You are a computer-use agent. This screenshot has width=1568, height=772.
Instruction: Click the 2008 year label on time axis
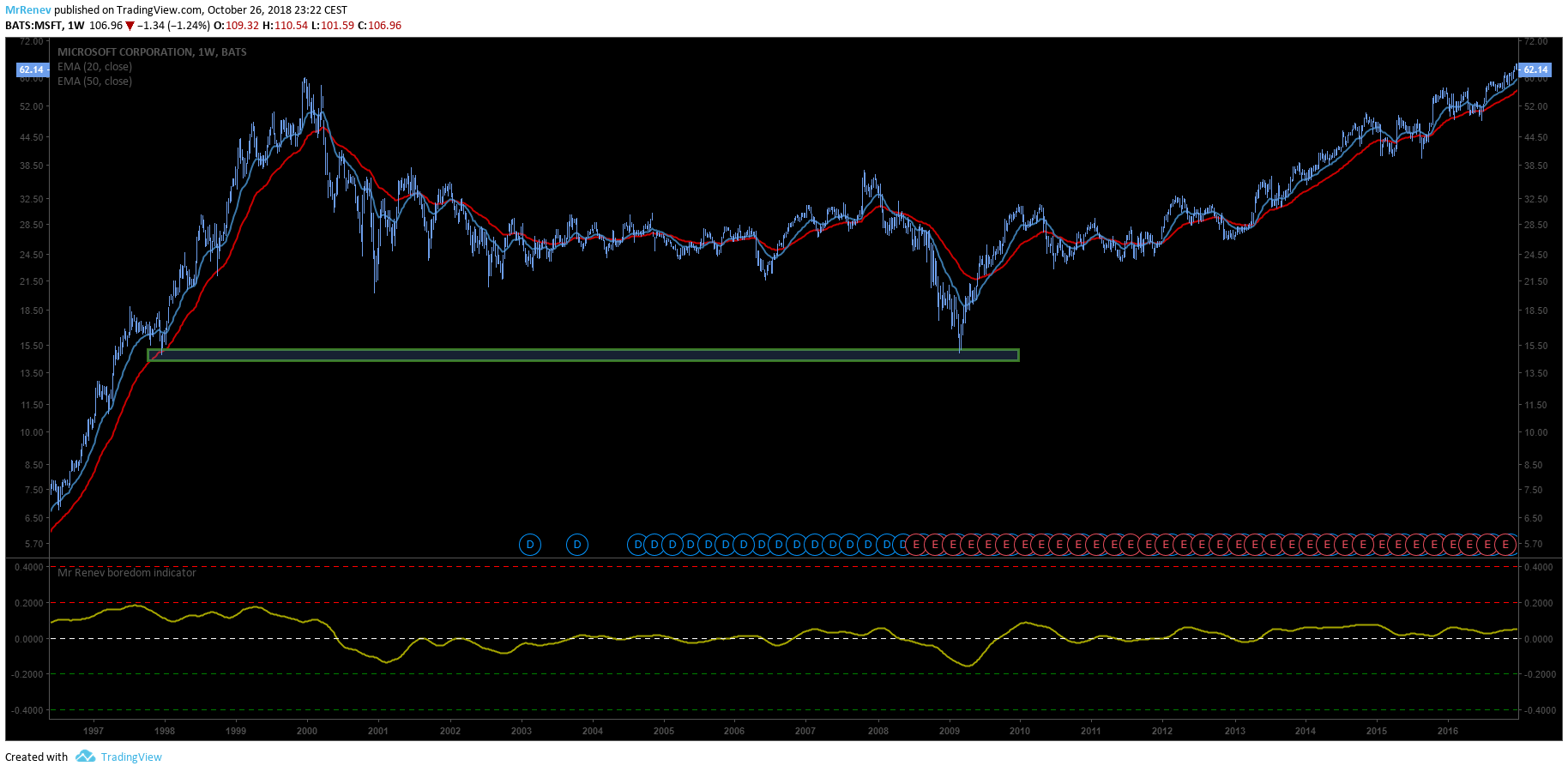[878, 731]
